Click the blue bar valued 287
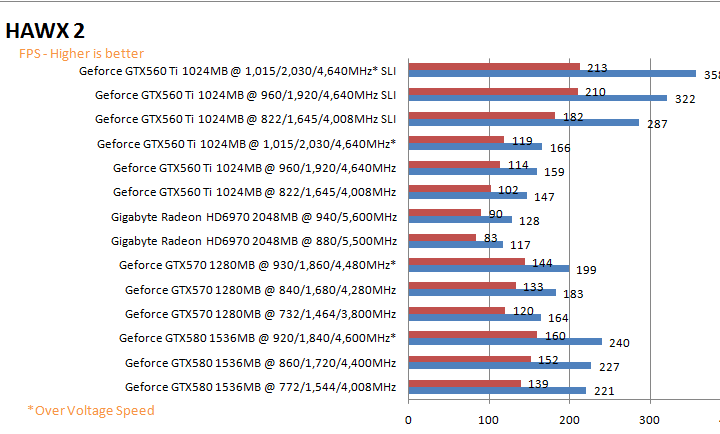Screen dimensions: 720x434 tap(523, 122)
